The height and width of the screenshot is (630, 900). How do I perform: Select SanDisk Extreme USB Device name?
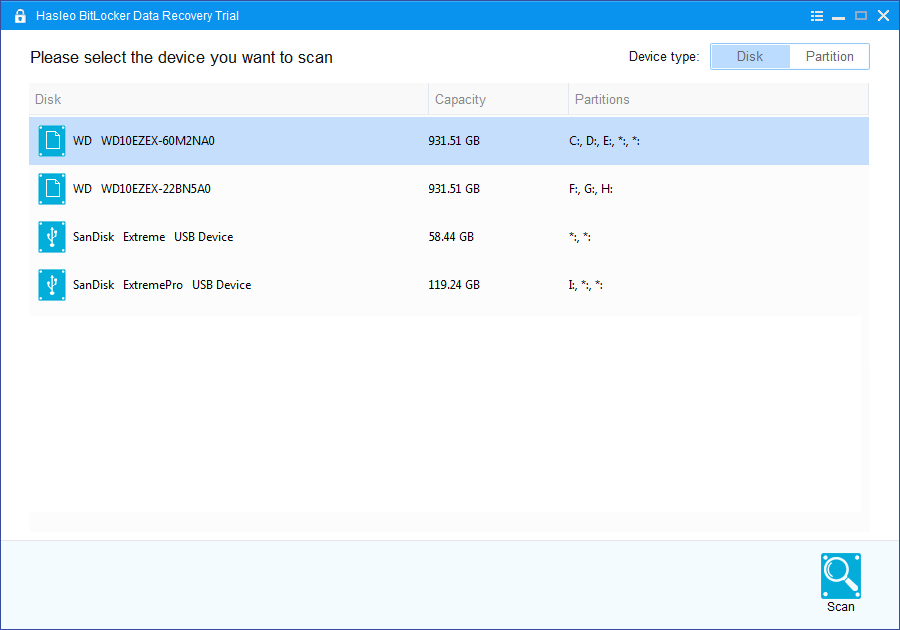tap(153, 237)
